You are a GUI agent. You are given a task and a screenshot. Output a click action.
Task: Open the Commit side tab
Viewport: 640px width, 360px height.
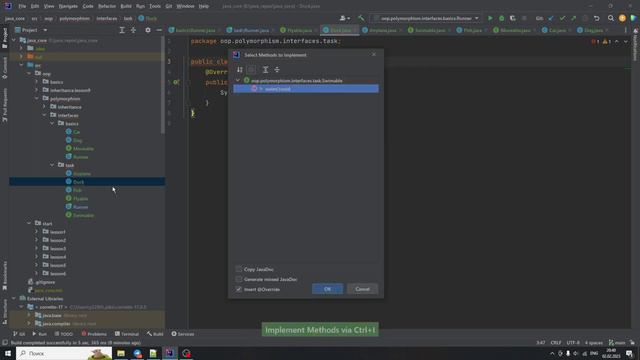[x=4, y=68]
